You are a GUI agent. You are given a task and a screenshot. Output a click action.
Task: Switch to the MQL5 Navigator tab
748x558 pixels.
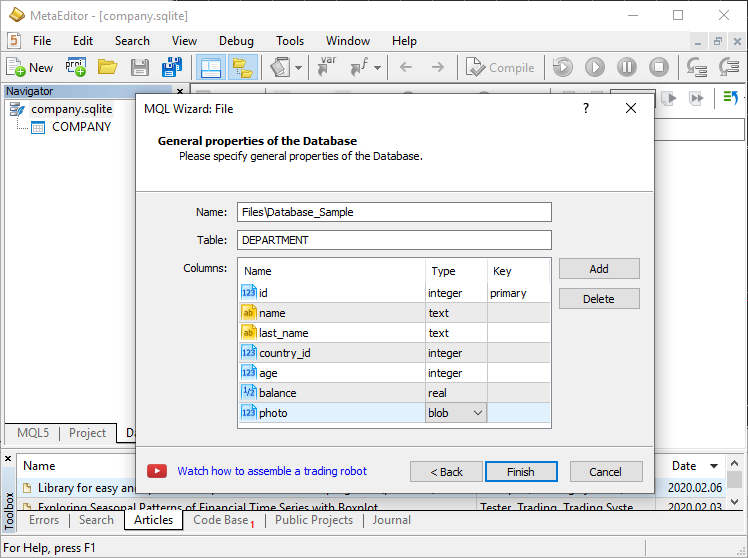coord(33,433)
